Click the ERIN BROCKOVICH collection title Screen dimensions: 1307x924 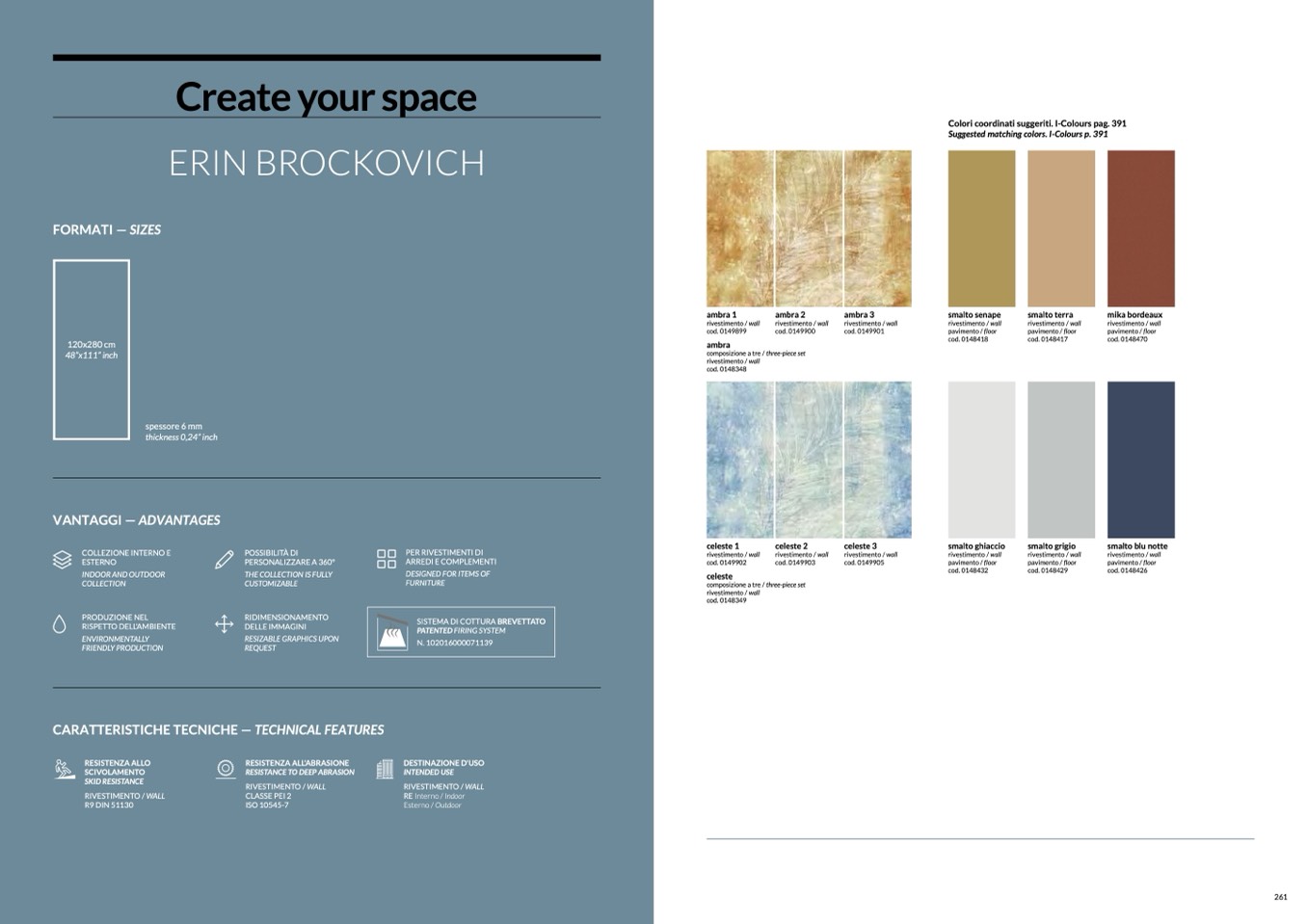click(327, 163)
